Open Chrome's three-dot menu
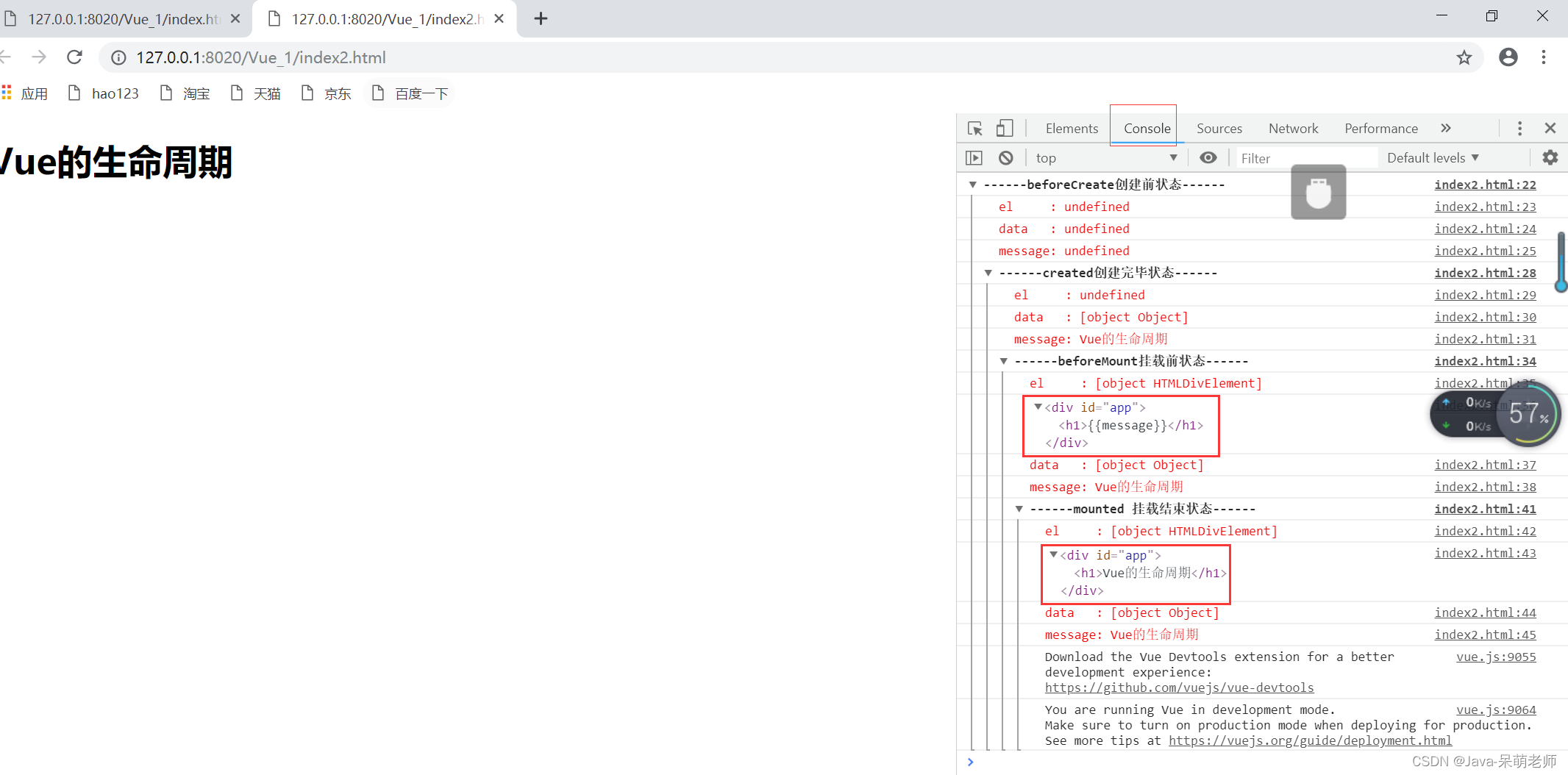 (x=1544, y=57)
